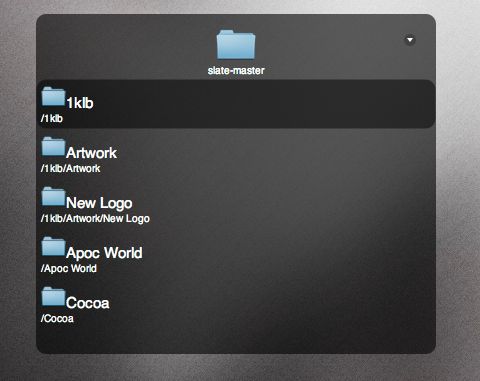The image size is (480, 381).
Task: Click the /1klb path text
Action: click(52, 118)
